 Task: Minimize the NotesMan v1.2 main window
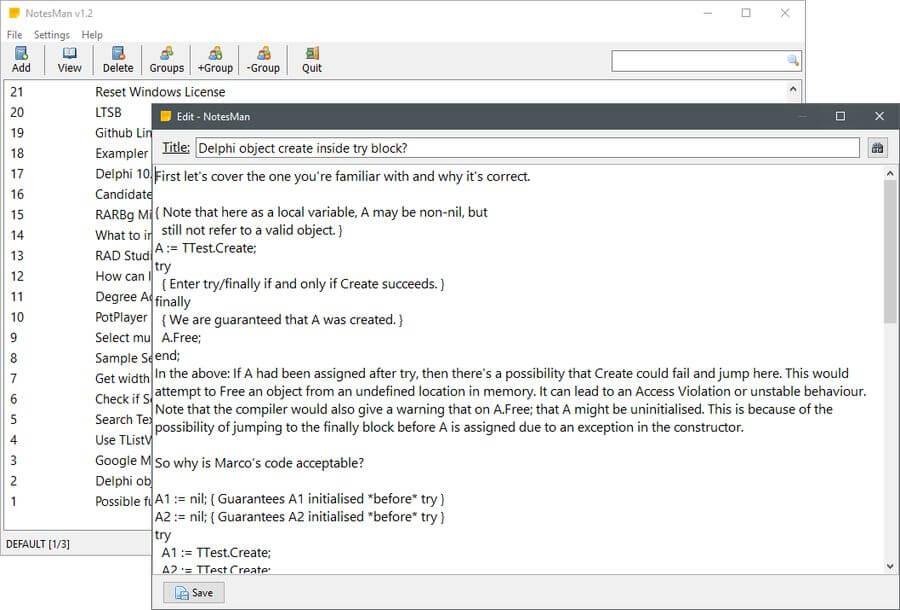(x=708, y=13)
